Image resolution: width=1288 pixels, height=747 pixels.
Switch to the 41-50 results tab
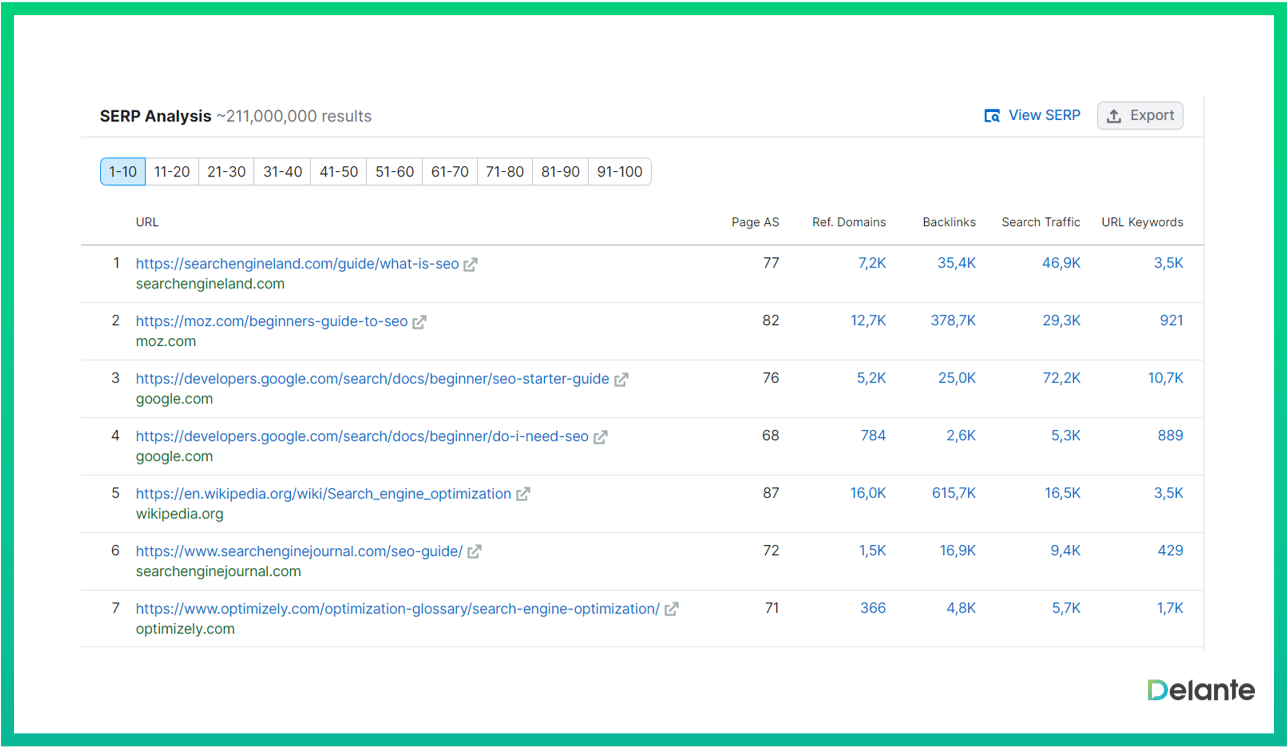tap(339, 172)
